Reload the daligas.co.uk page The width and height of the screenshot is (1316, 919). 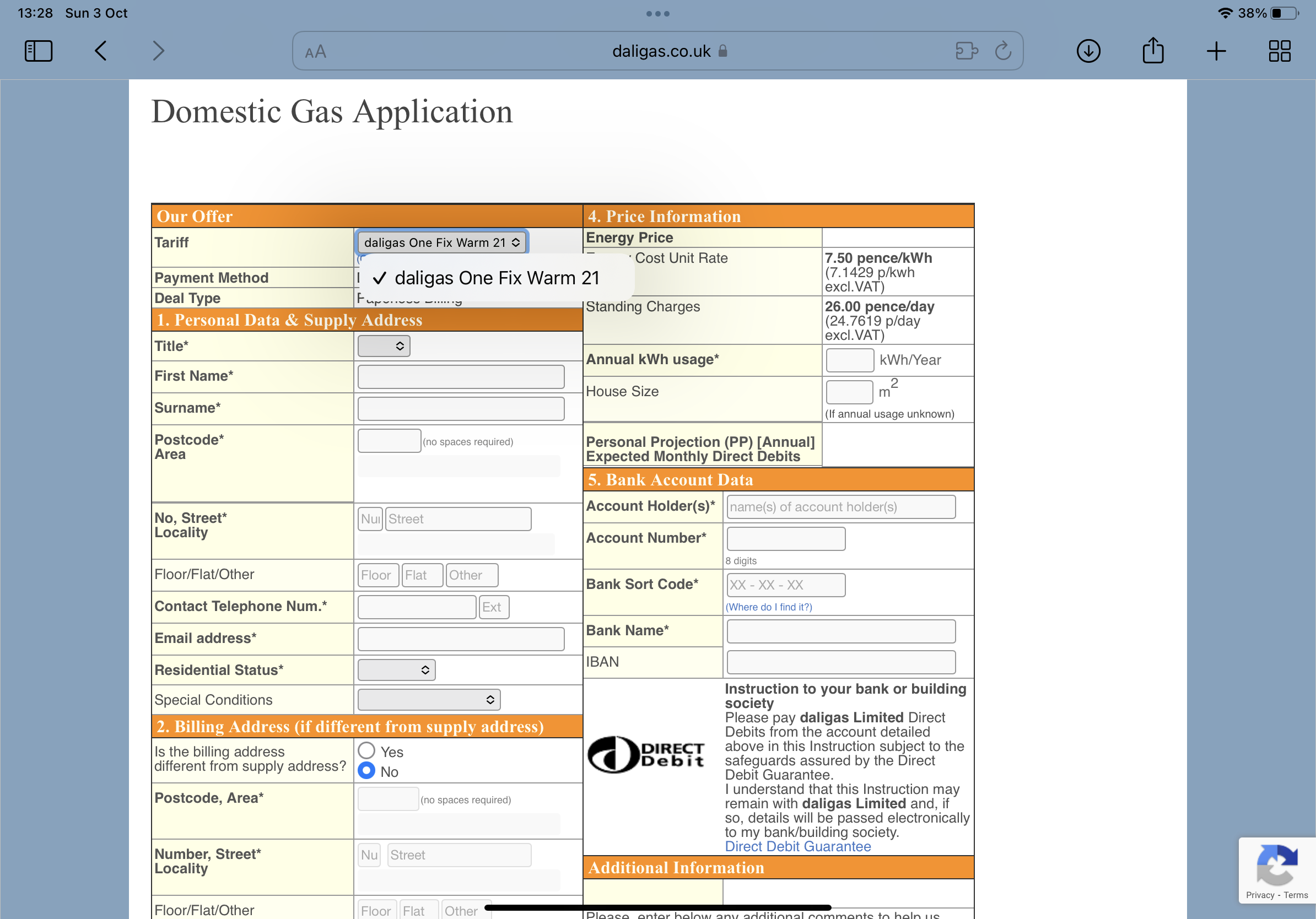point(1003,51)
